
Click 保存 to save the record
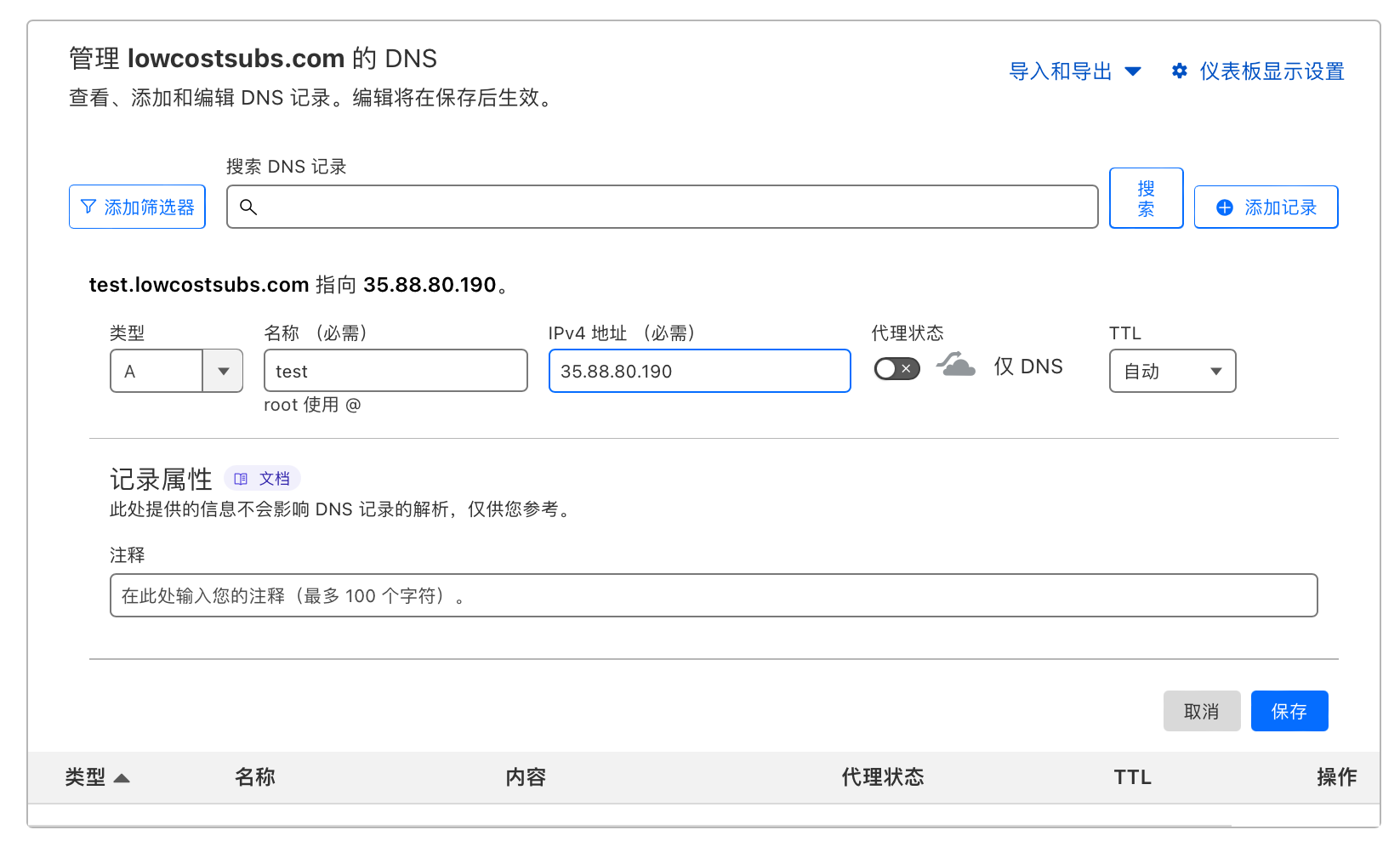pyautogui.click(x=1289, y=711)
